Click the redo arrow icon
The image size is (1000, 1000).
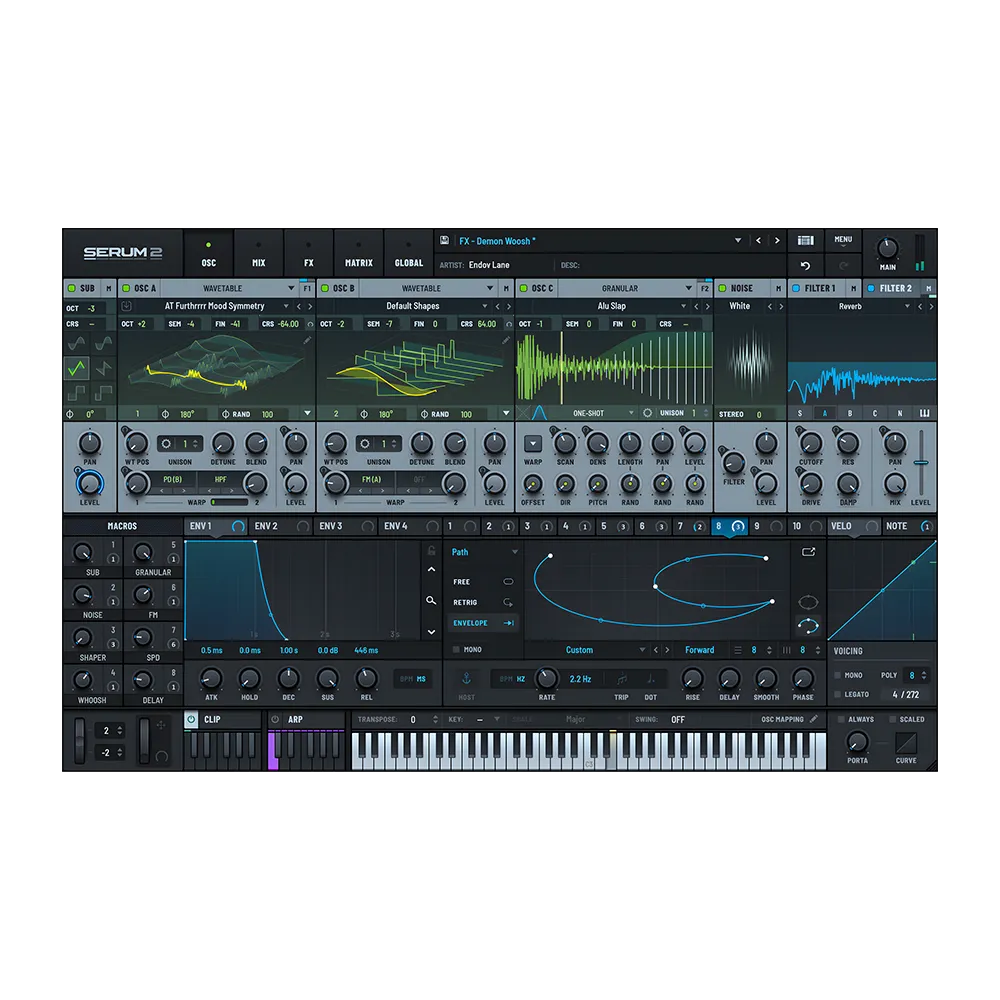point(843,265)
